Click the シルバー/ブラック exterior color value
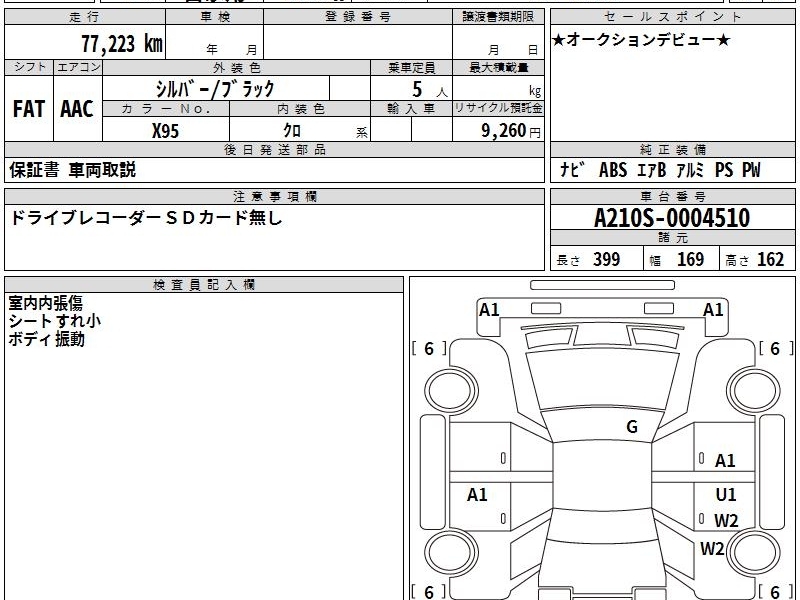 pyautogui.click(x=215, y=89)
